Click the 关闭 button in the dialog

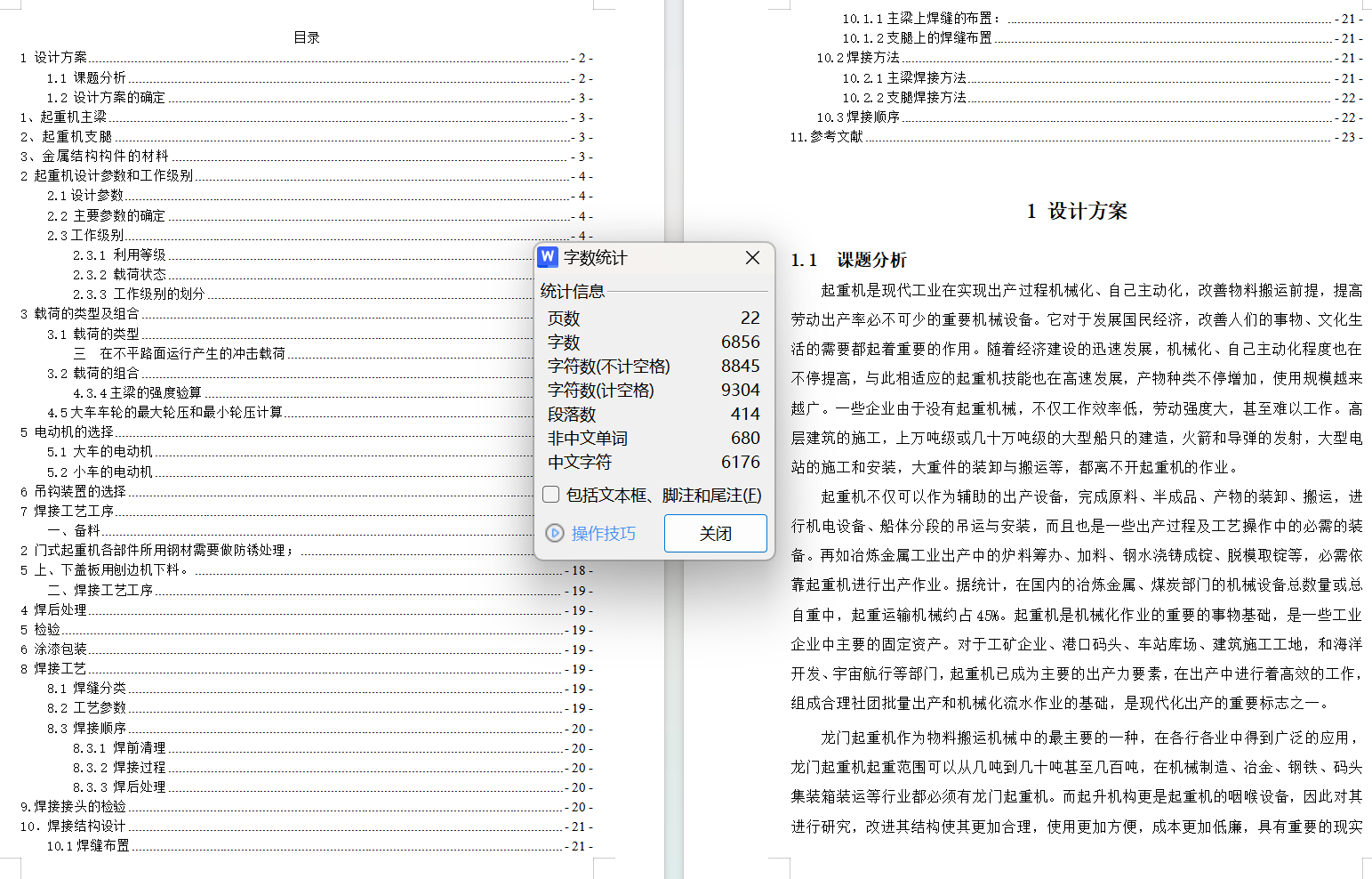715,533
